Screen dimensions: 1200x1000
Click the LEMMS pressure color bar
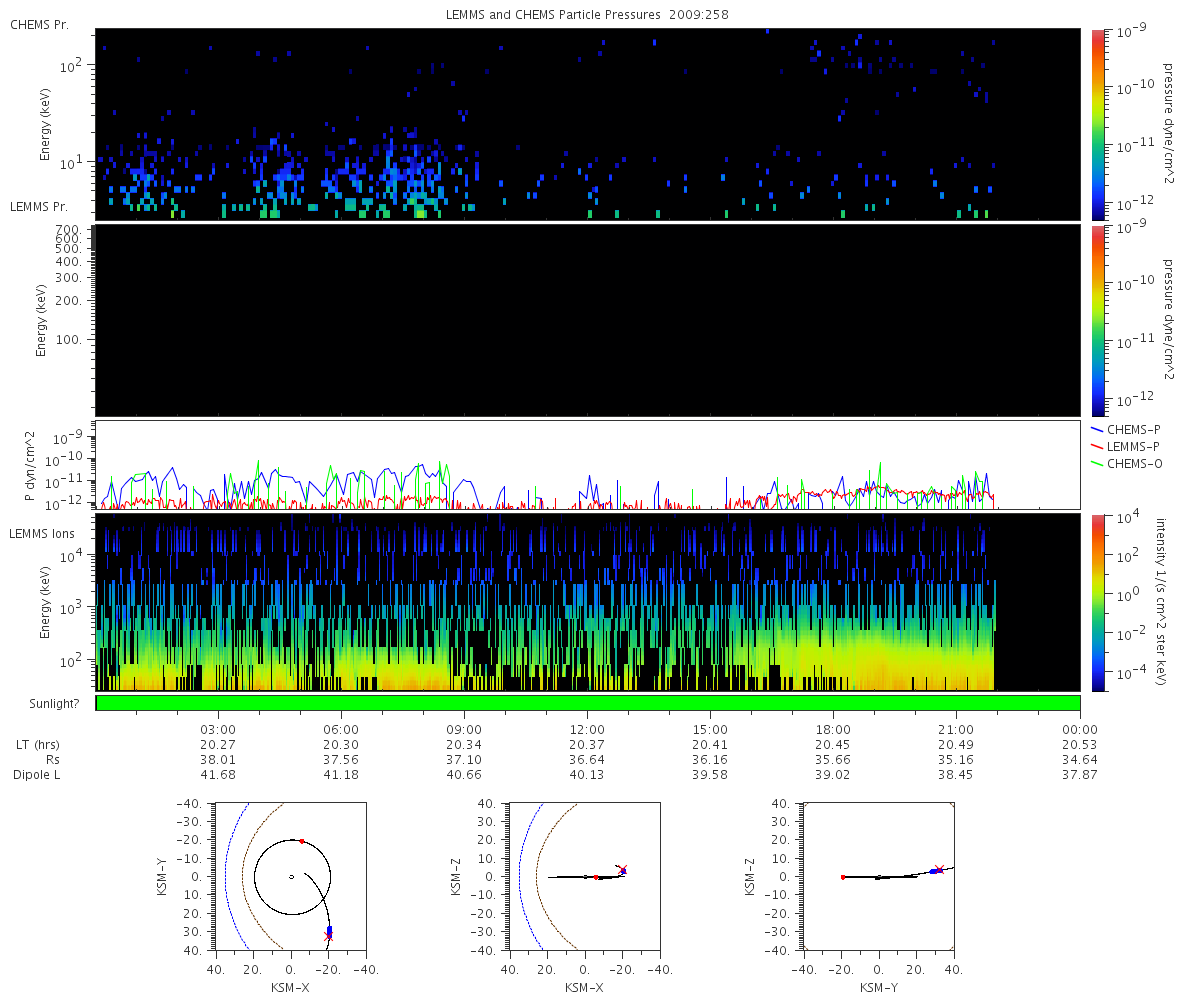(1098, 320)
